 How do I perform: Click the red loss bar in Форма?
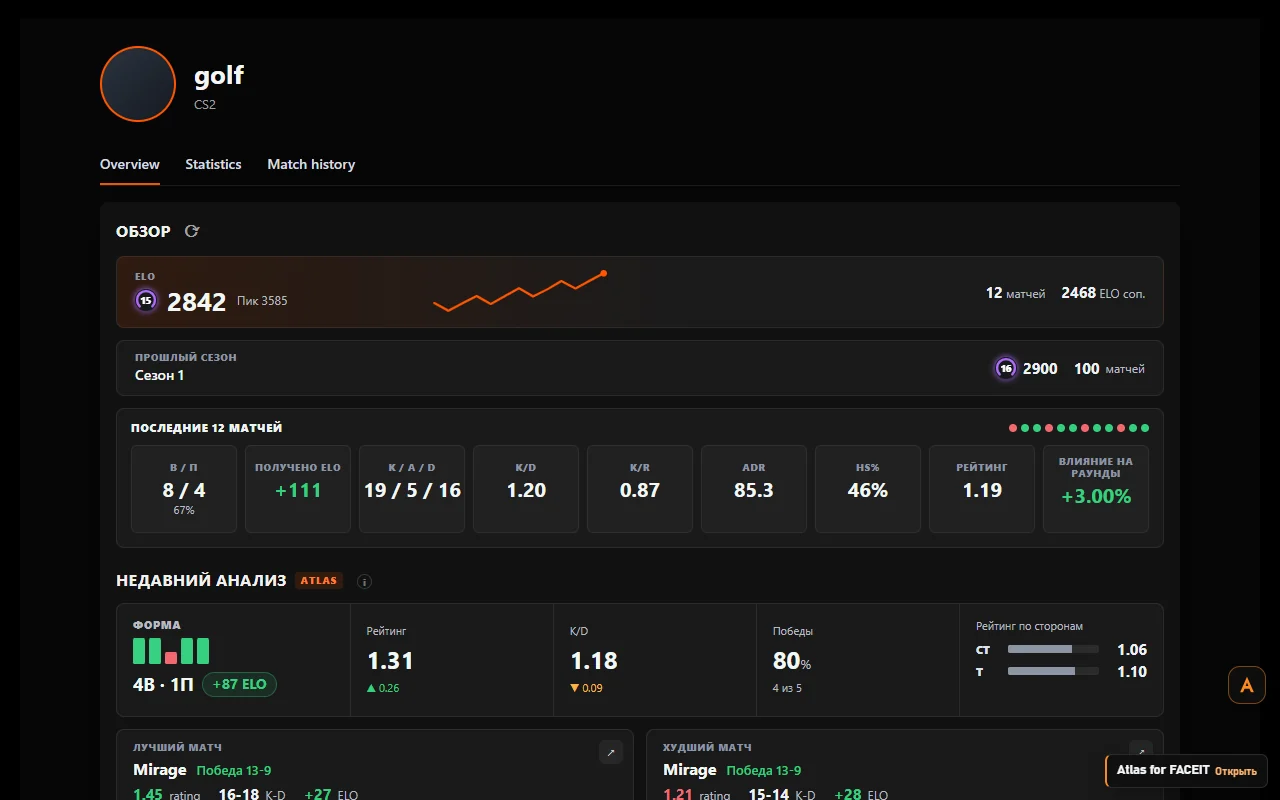pyautogui.click(x=171, y=657)
